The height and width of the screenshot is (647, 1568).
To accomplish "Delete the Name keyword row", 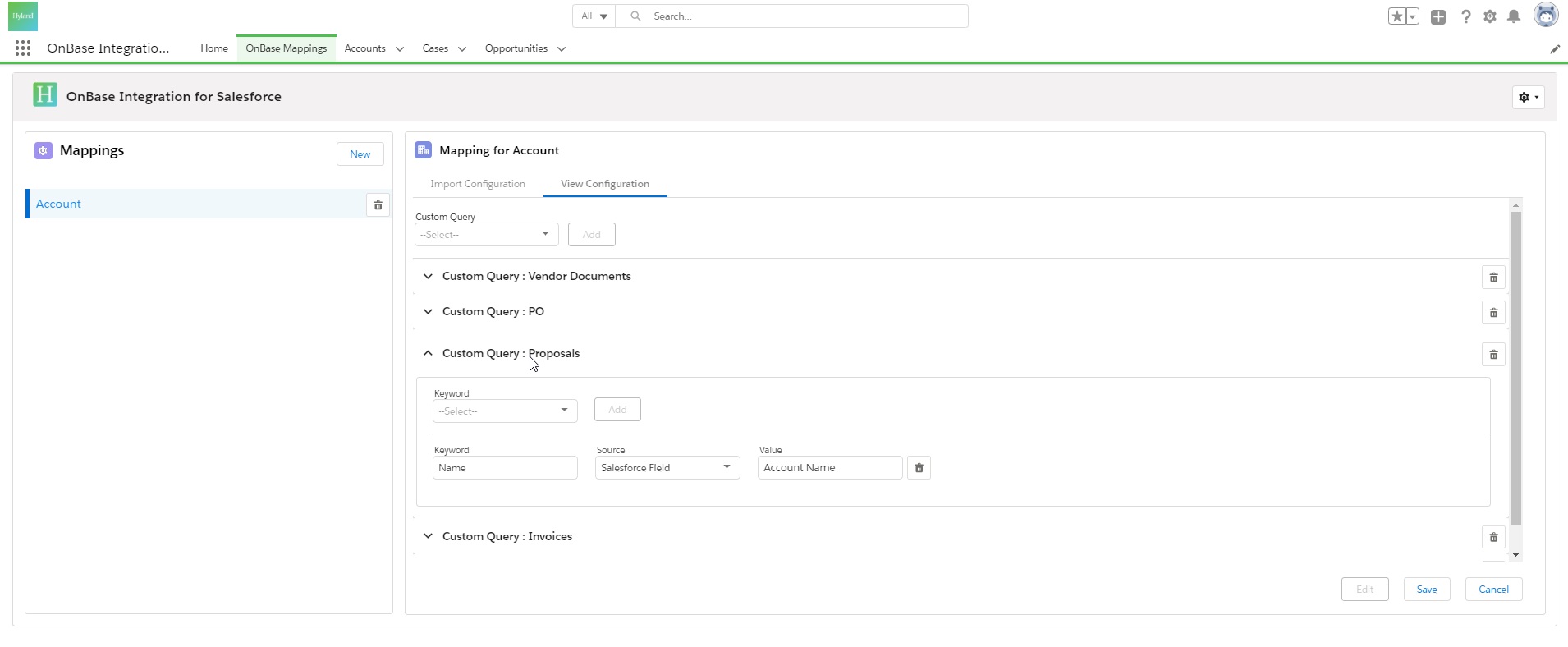I will pos(919,468).
